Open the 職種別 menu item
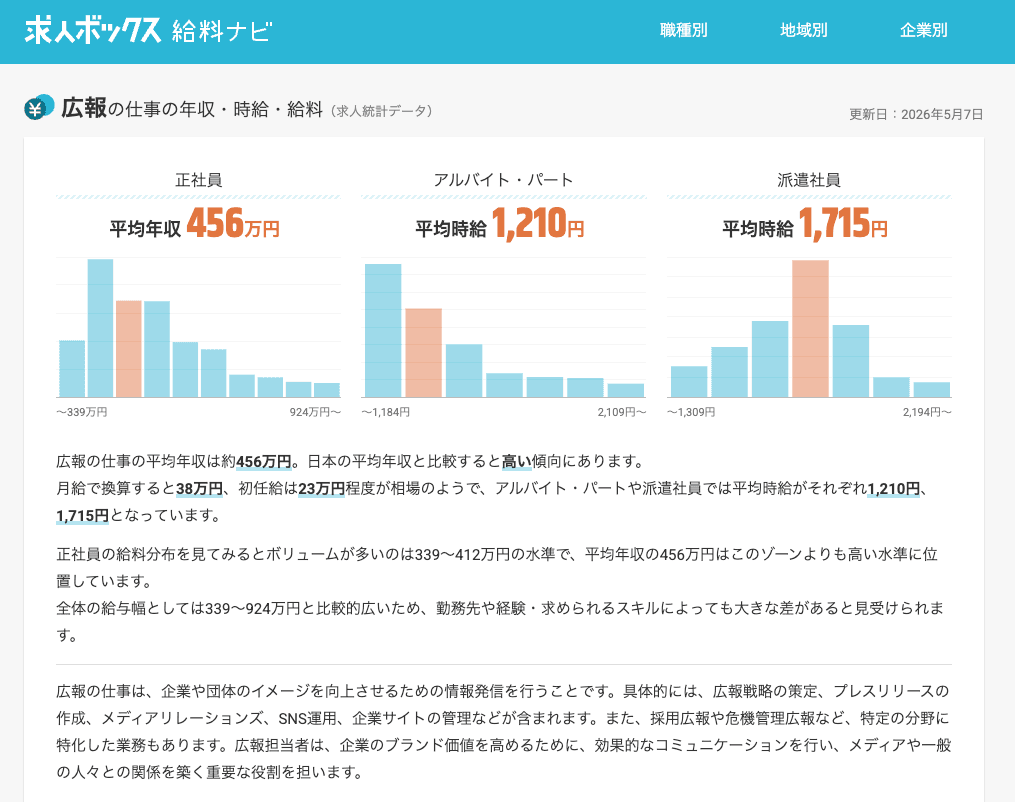Image resolution: width=1015 pixels, height=802 pixels. coord(684,30)
